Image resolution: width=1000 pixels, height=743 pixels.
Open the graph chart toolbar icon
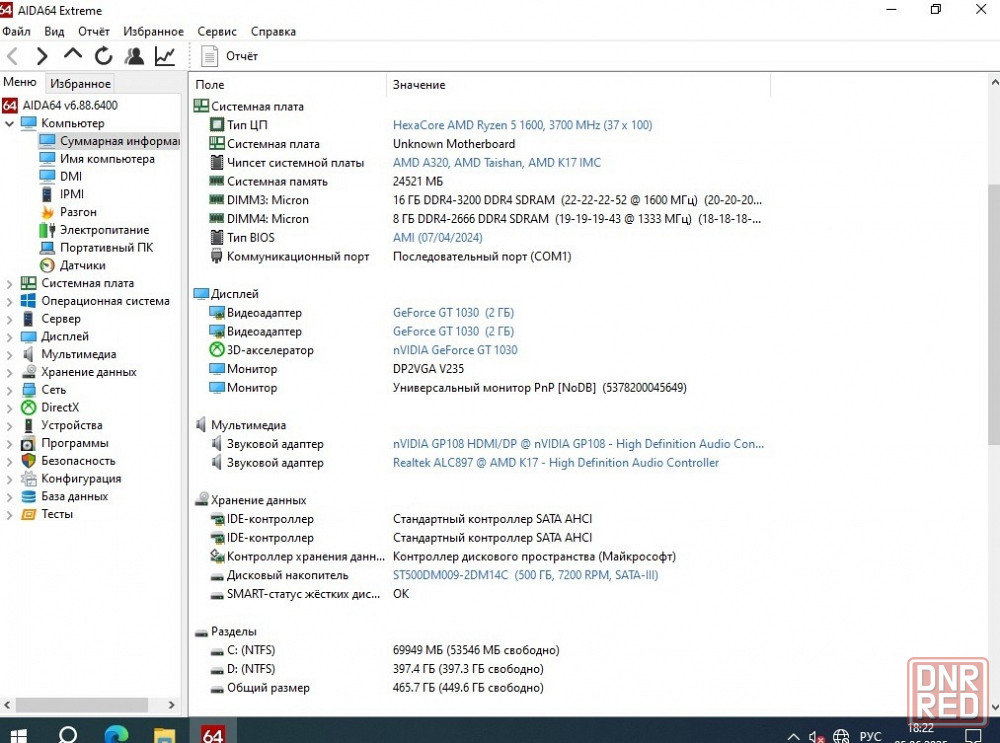165,56
